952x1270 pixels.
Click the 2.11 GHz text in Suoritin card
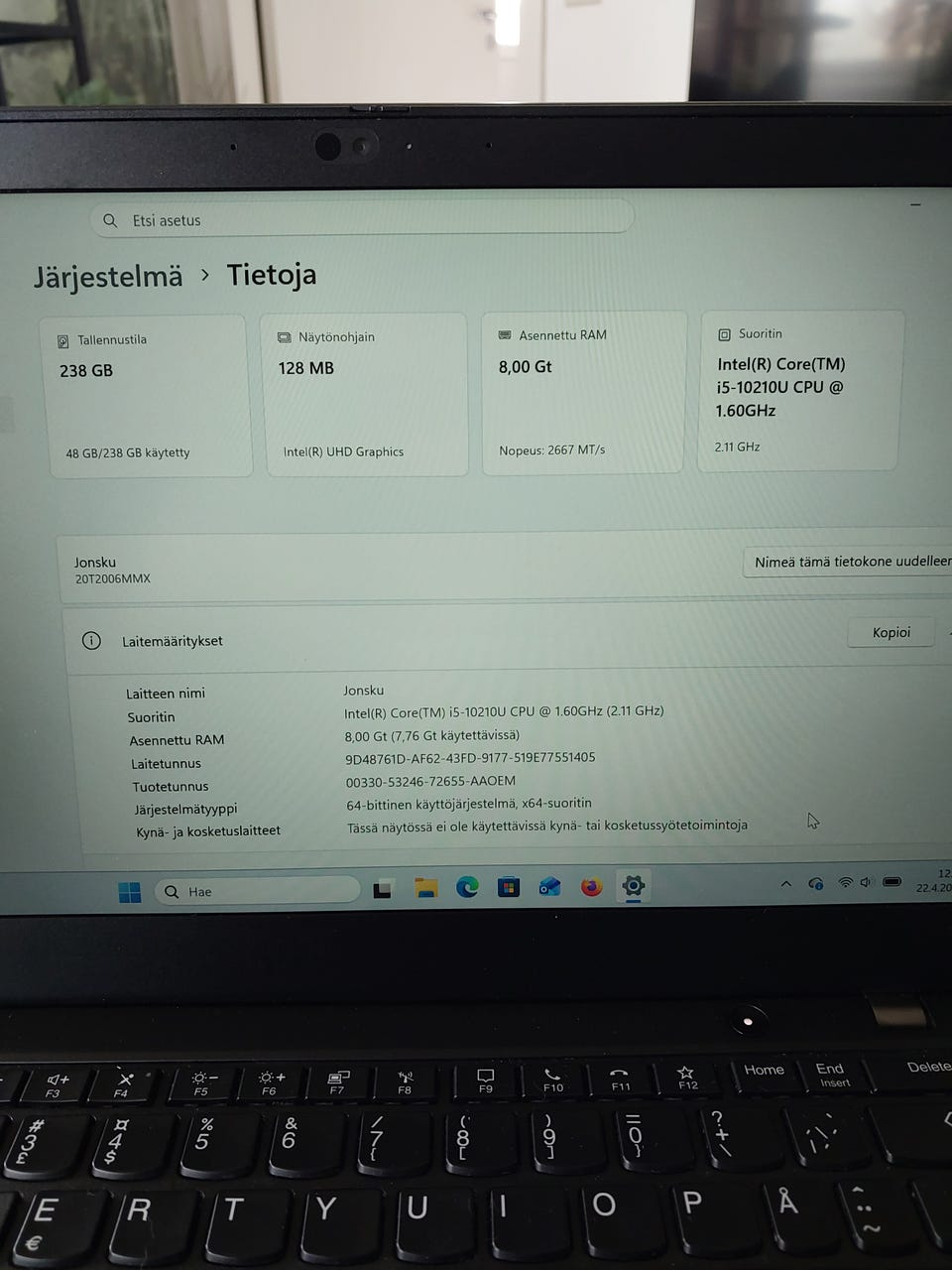tap(737, 447)
